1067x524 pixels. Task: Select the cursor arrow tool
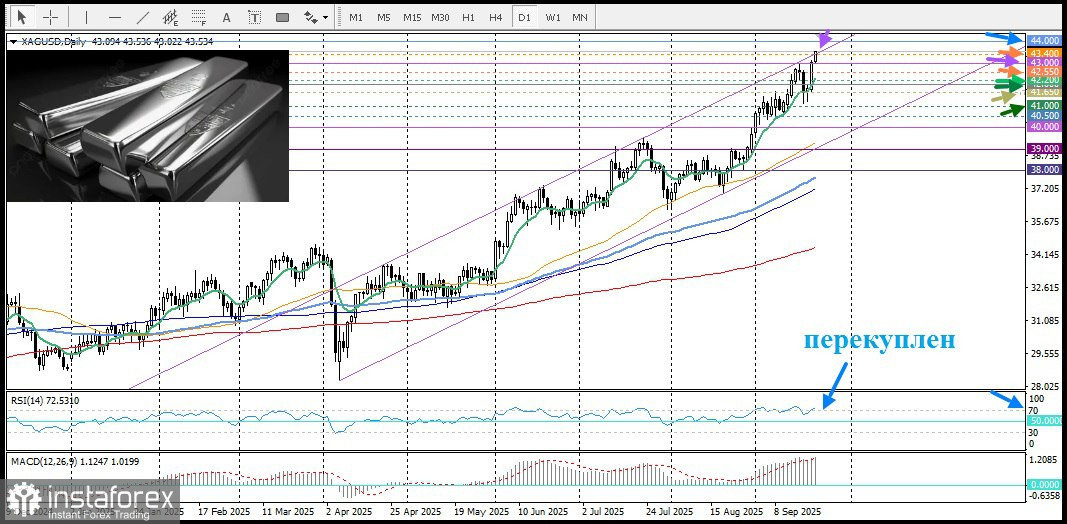point(22,17)
